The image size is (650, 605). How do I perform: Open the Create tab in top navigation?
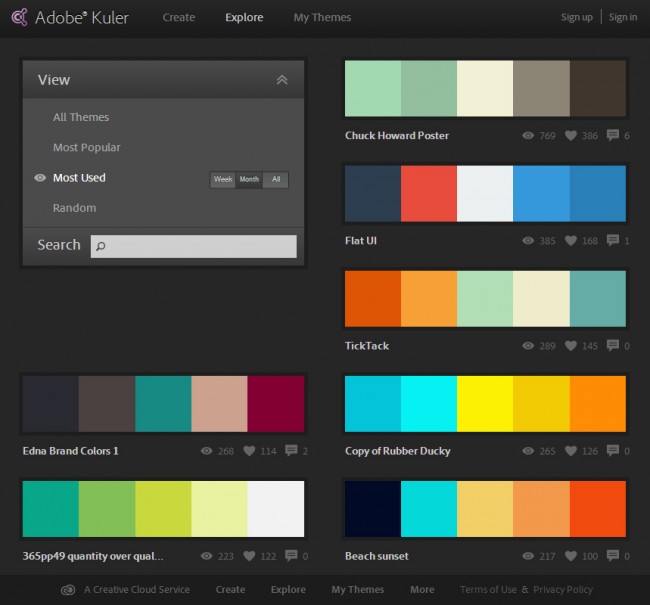pyautogui.click(x=179, y=17)
